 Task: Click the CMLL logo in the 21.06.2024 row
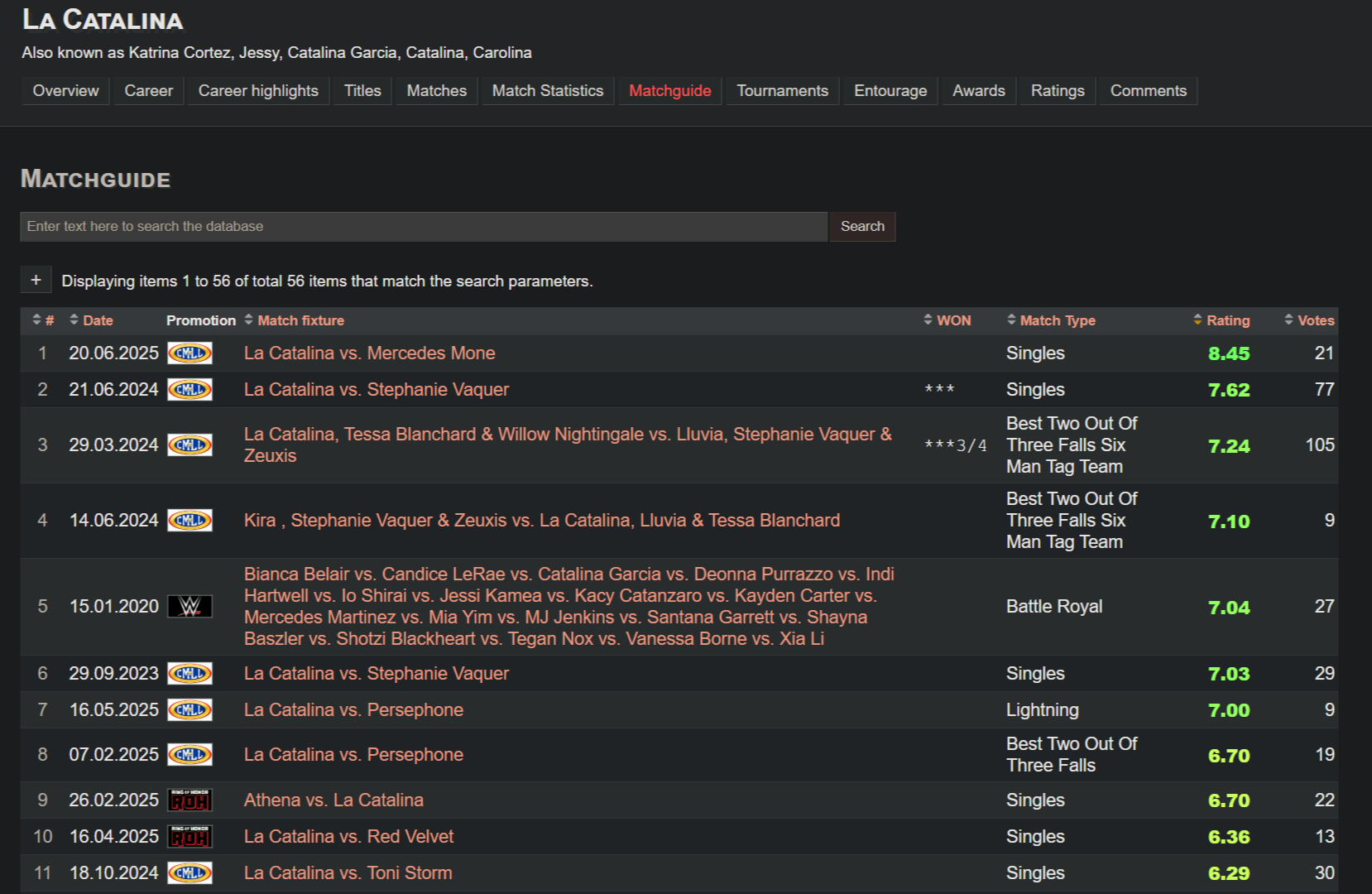click(189, 390)
